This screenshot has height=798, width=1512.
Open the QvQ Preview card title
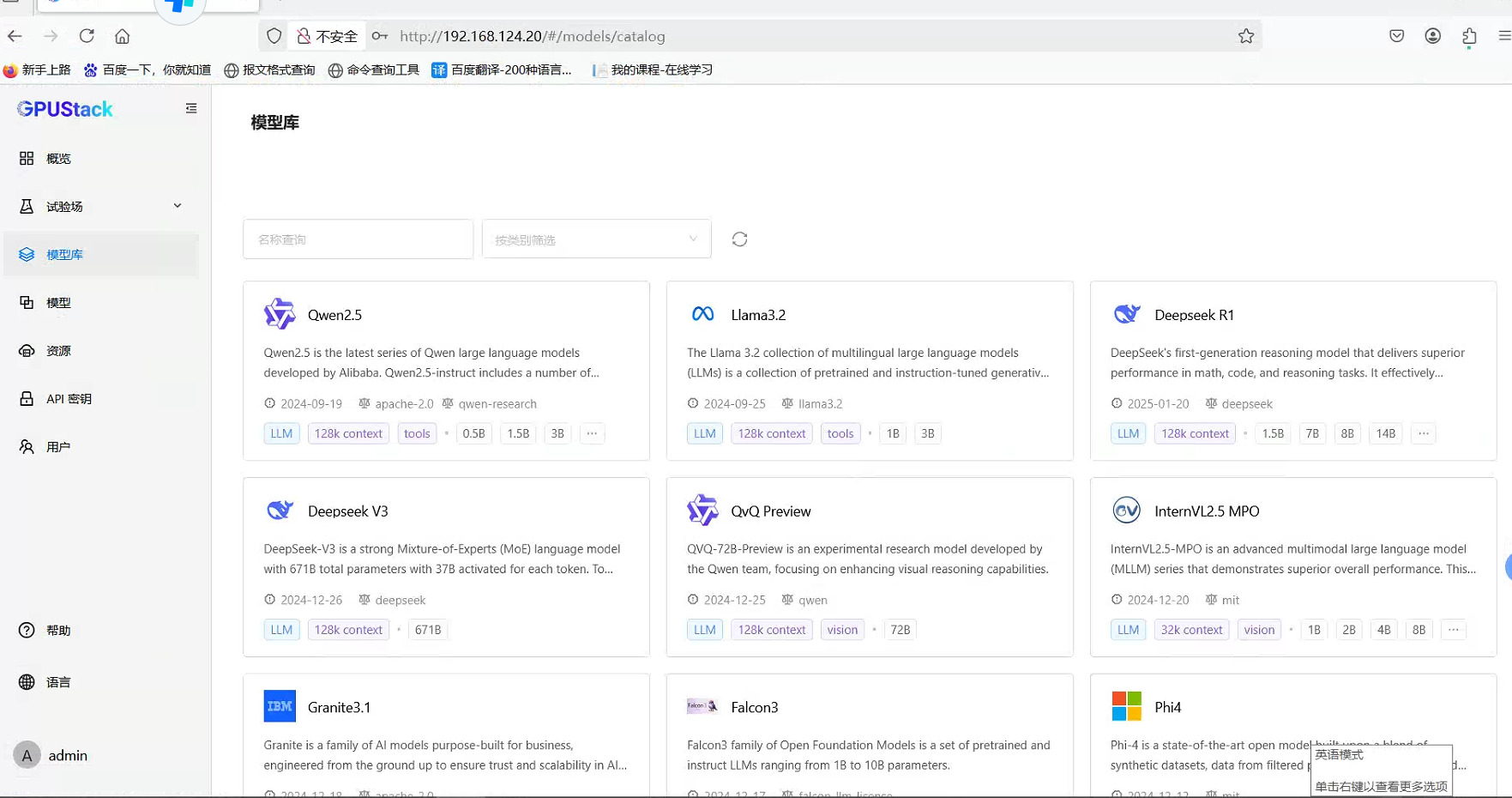click(770, 511)
